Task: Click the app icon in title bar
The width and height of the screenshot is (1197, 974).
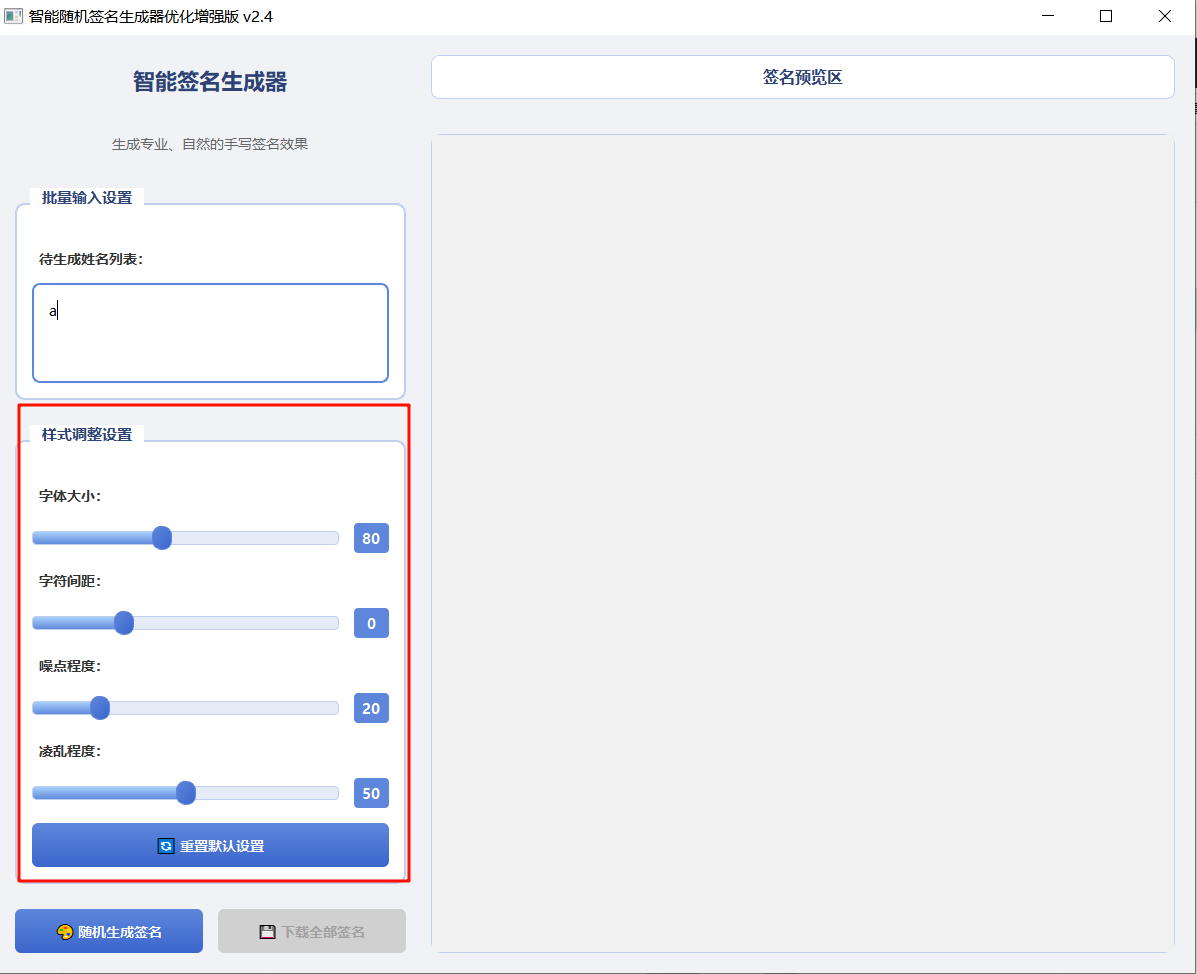Action: (x=14, y=17)
